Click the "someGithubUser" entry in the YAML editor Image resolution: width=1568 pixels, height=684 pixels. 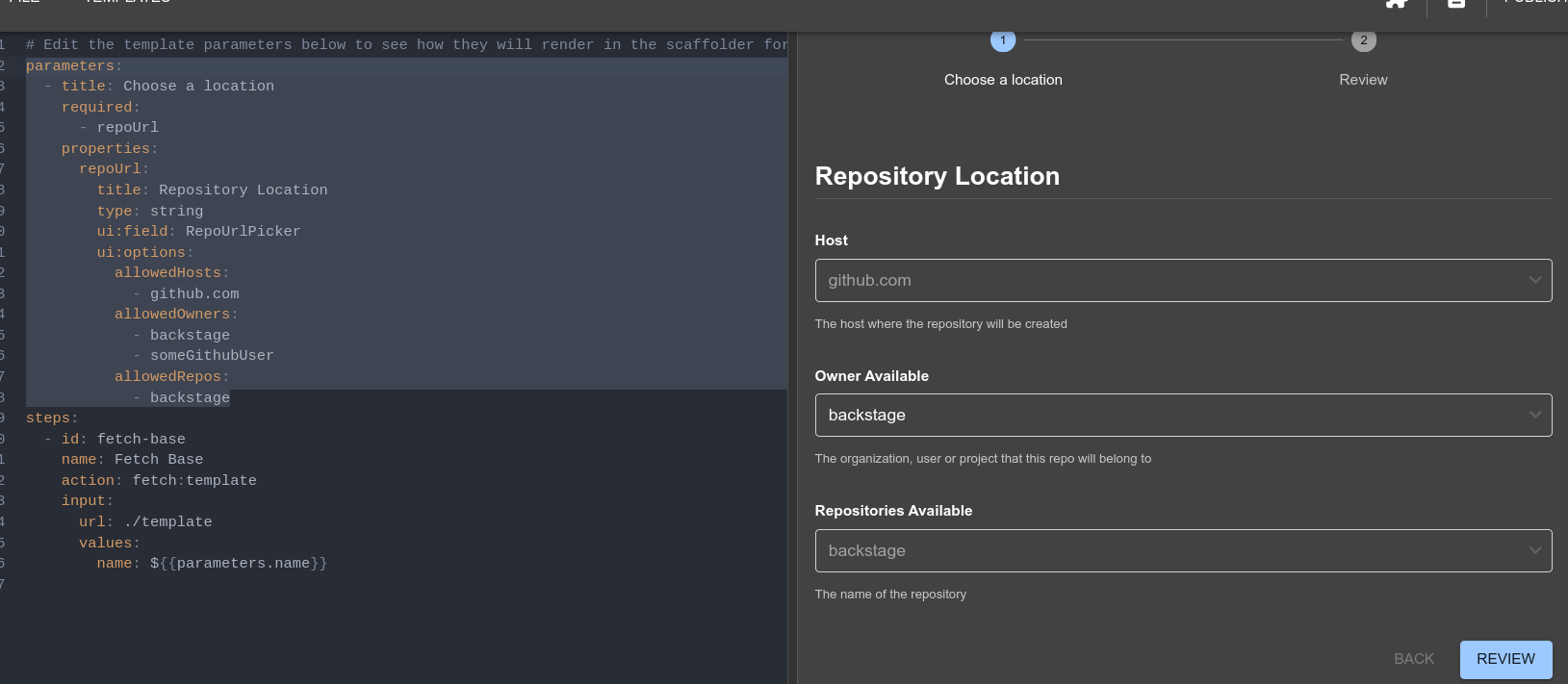coord(212,356)
